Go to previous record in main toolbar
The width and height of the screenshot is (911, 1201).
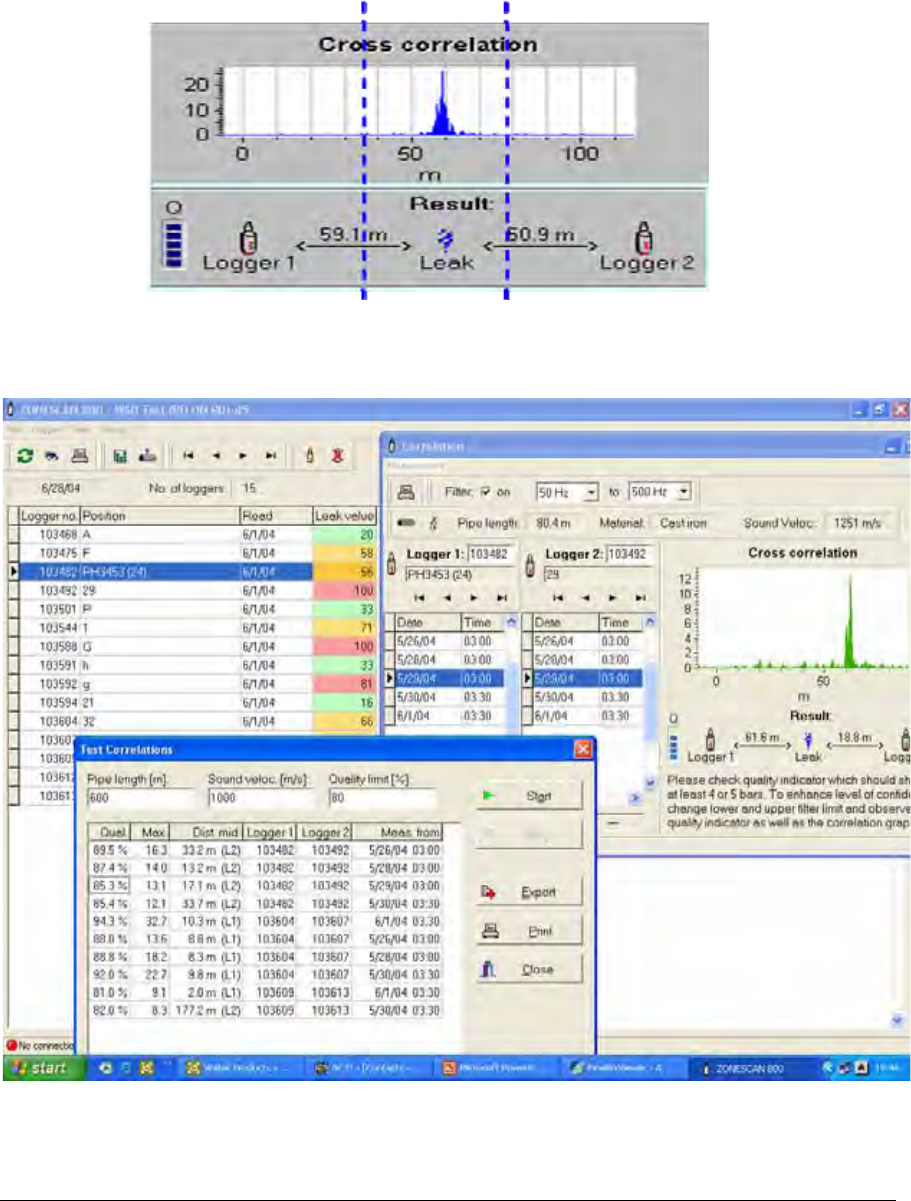click(215, 454)
